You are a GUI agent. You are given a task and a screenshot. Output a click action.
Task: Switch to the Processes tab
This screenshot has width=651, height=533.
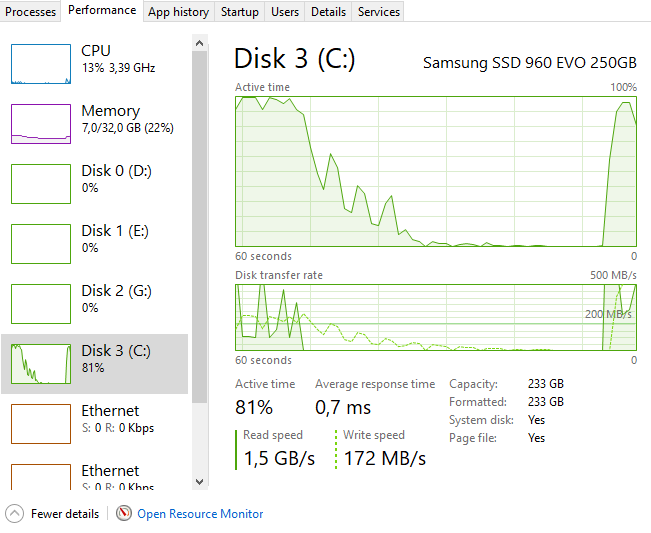click(x=30, y=12)
